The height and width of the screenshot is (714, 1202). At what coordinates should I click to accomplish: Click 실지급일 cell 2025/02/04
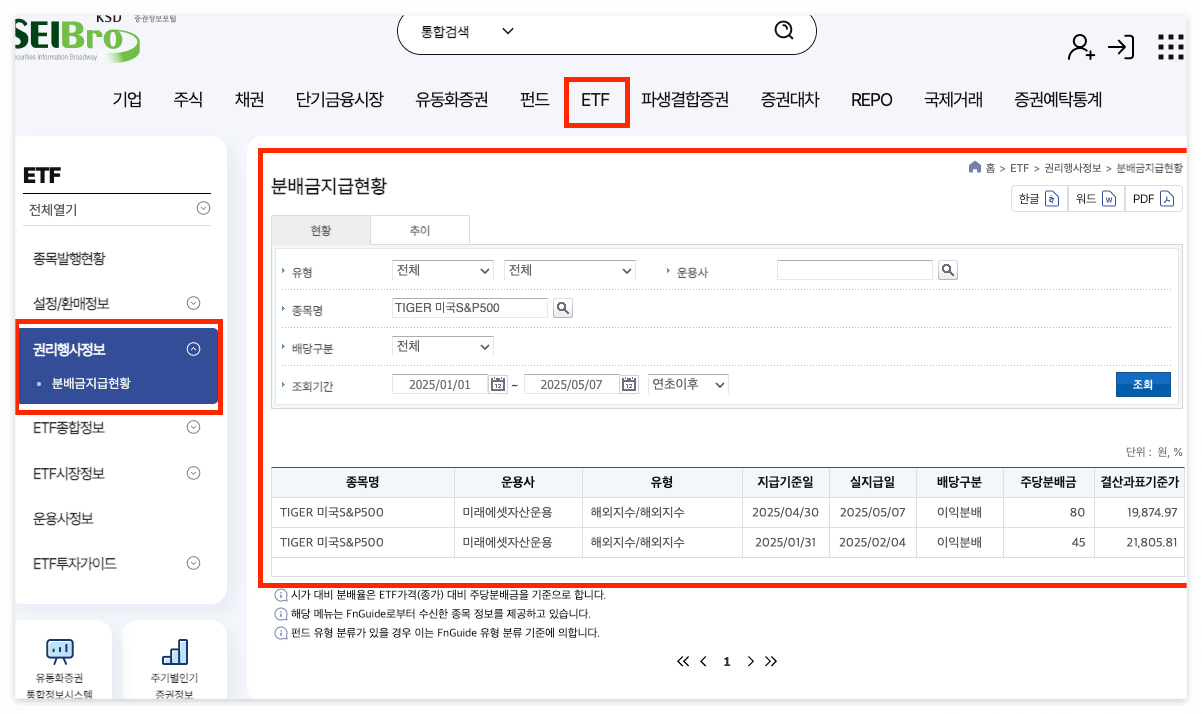click(x=872, y=542)
